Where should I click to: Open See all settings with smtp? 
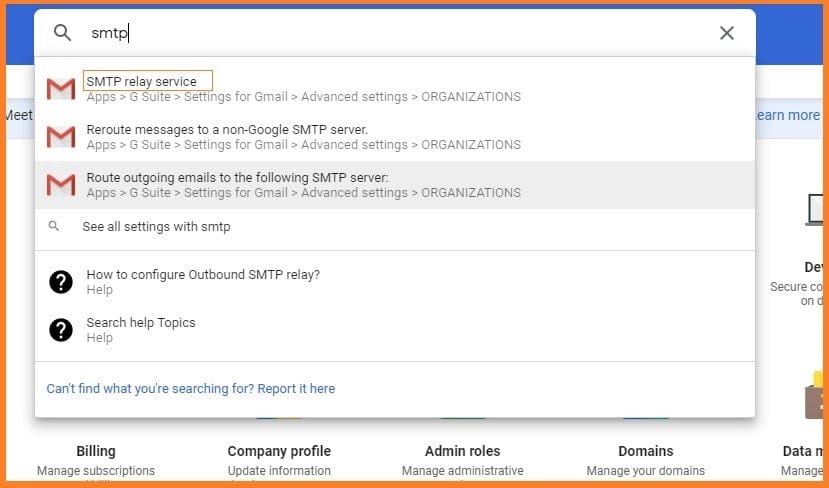tap(394, 227)
